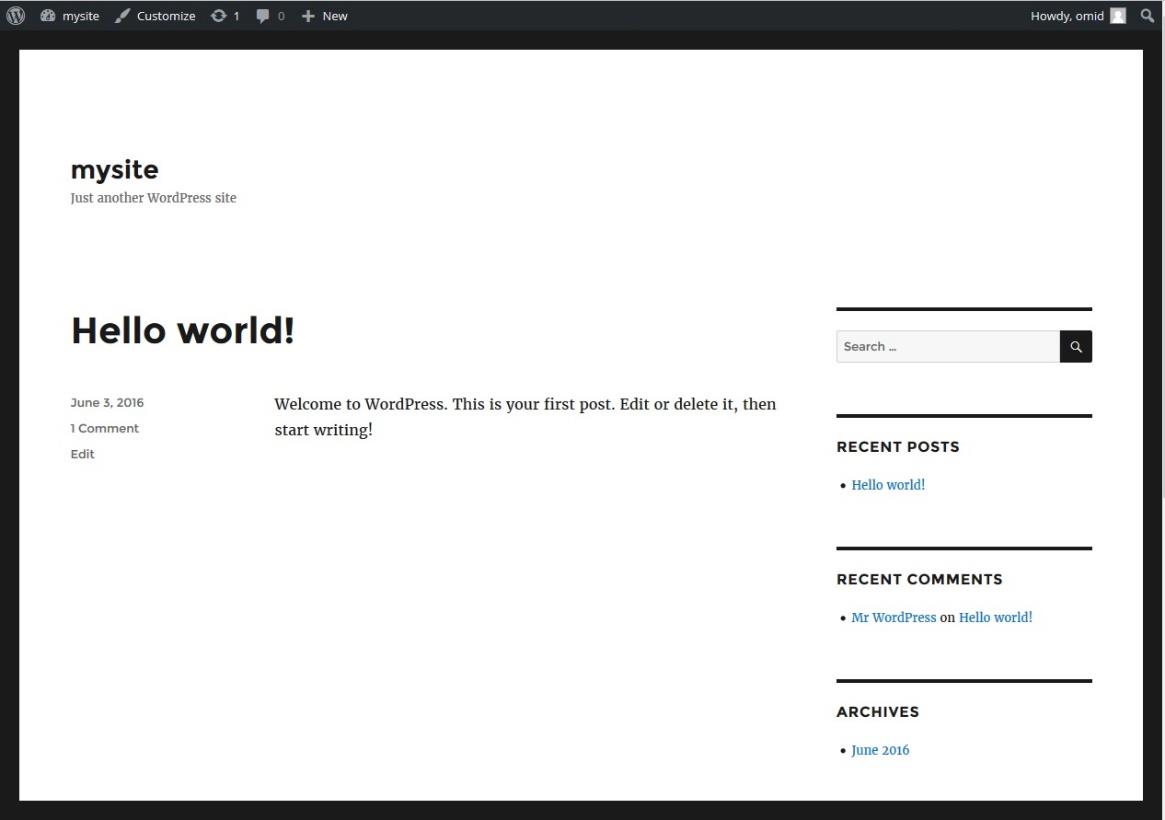Click the Edit link under post meta
This screenshot has height=820, width=1165.
82,454
